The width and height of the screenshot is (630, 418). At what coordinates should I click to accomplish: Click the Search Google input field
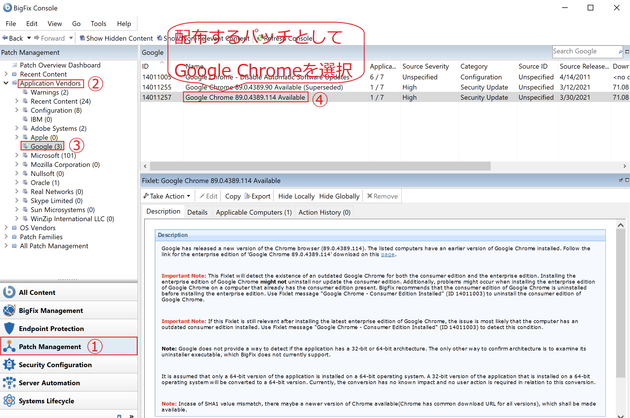(x=586, y=51)
